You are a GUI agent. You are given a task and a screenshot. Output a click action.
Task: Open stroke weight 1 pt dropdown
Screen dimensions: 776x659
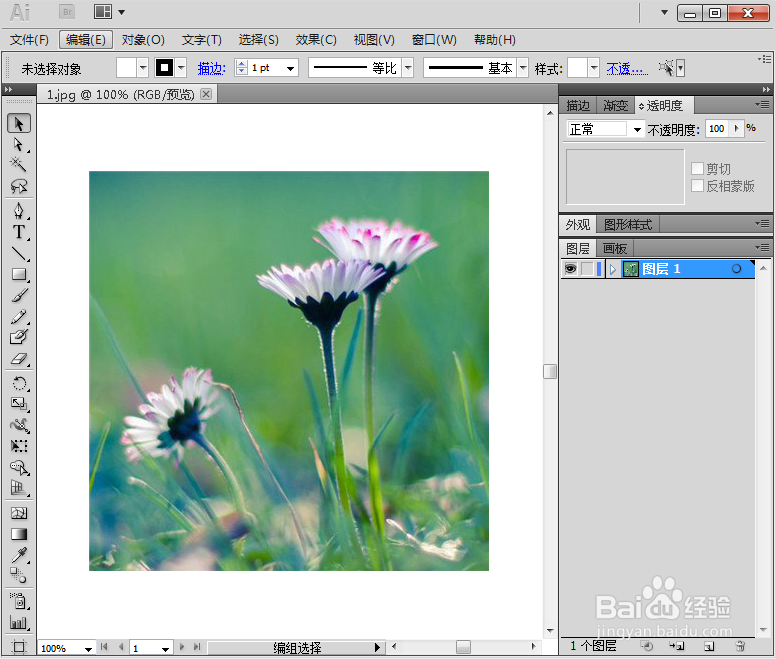pos(291,68)
